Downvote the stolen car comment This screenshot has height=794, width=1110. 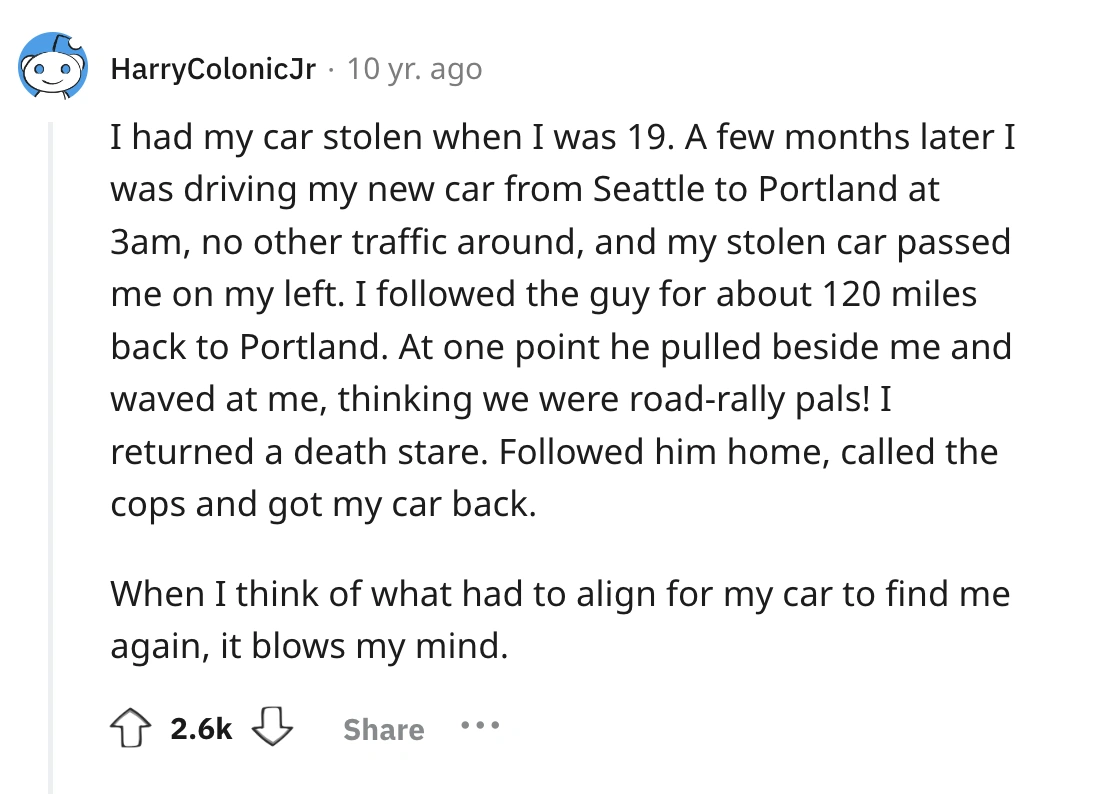click(274, 729)
